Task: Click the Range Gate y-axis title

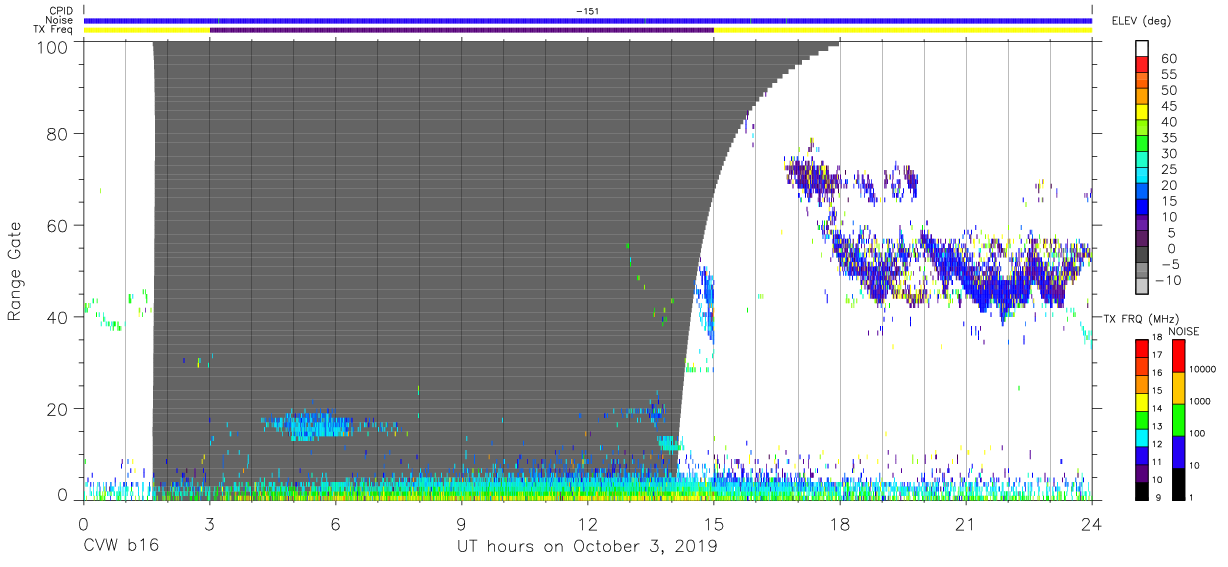Action: point(15,271)
